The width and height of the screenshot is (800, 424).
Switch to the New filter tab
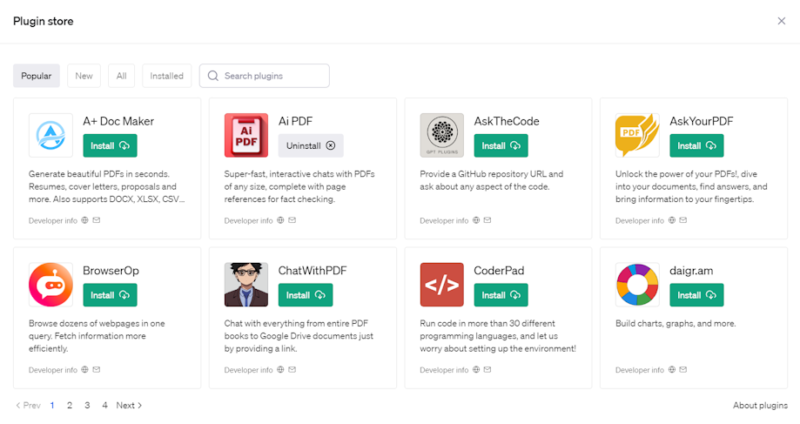click(x=84, y=76)
